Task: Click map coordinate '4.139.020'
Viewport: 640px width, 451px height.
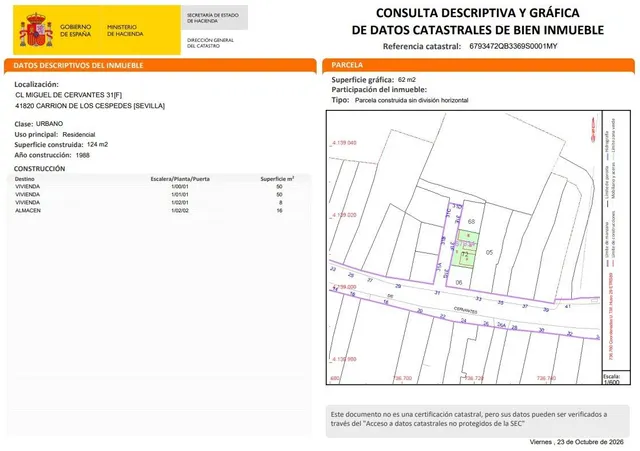Action: click(x=344, y=215)
